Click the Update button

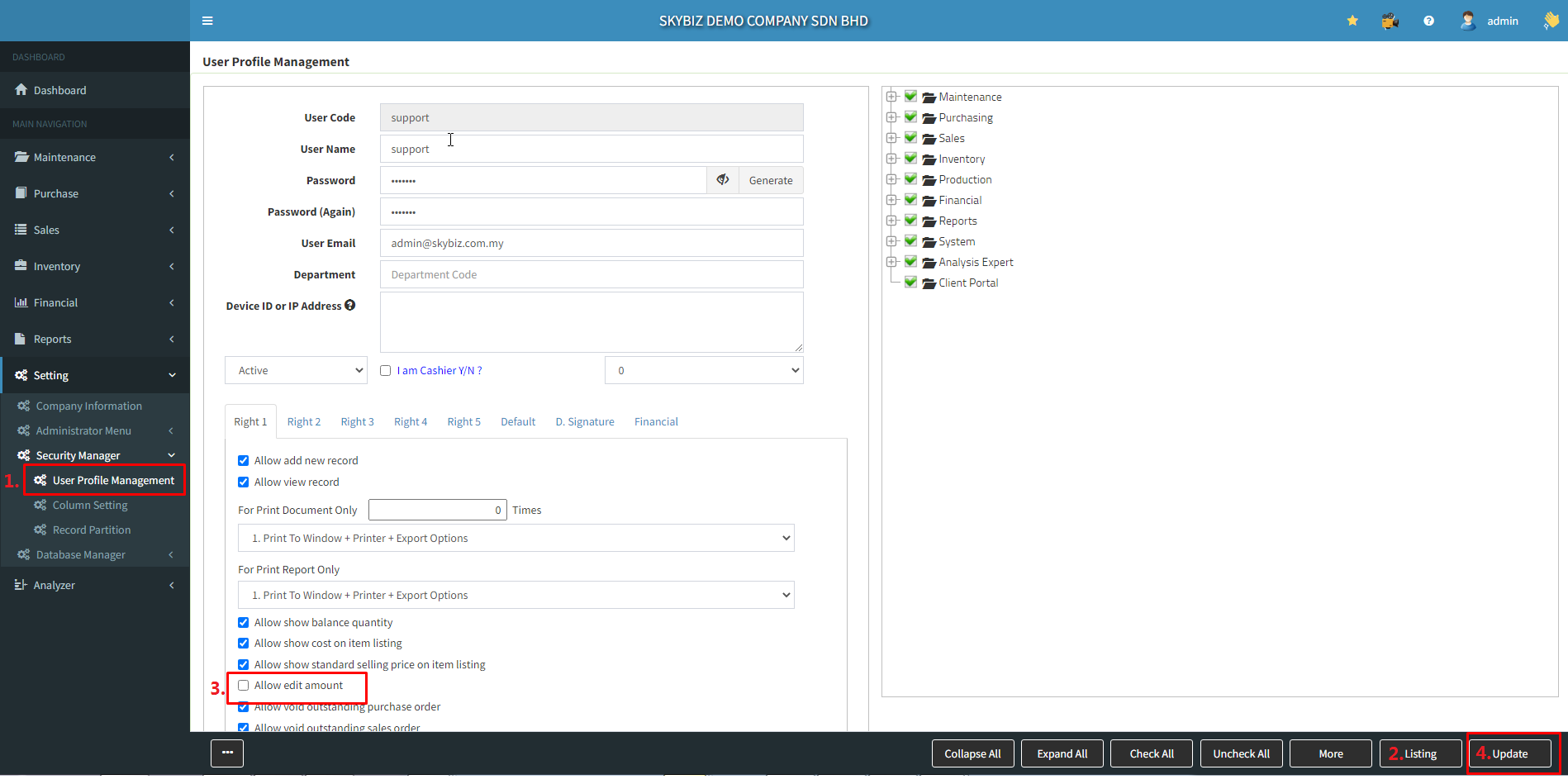pos(1509,753)
